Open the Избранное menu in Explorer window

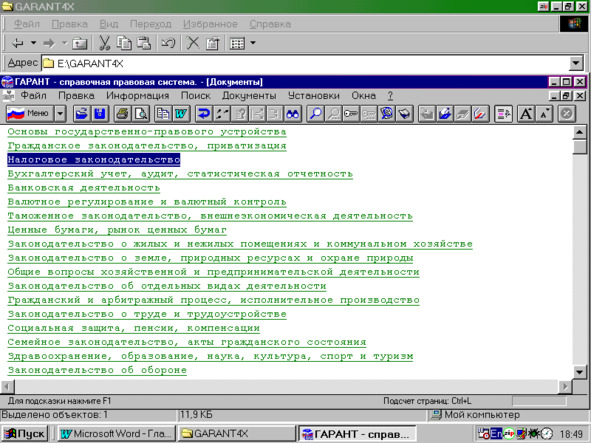click(x=210, y=24)
